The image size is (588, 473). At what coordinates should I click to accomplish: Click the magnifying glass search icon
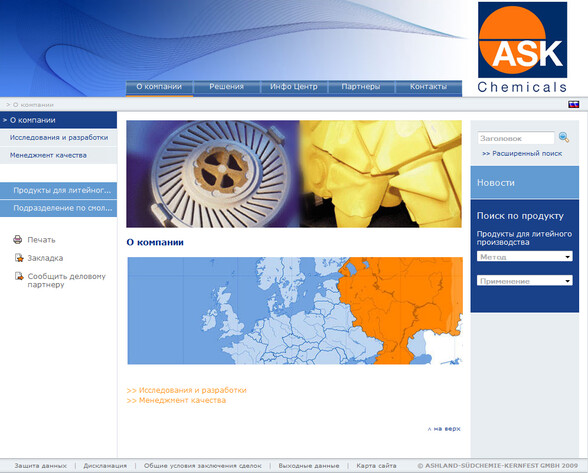(x=564, y=137)
